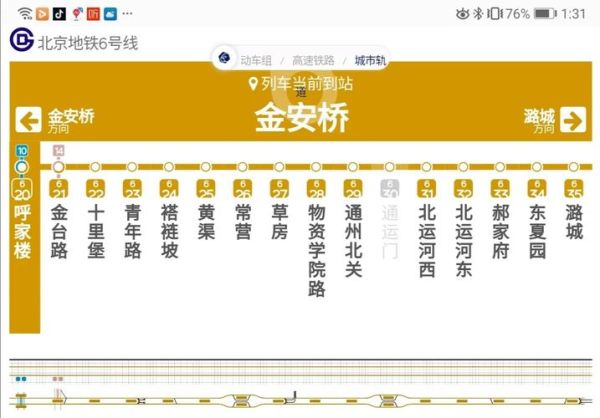This screenshot has width=600, height=418.
Task: Open the more notifications ellipsis
Action: point(127,14)
